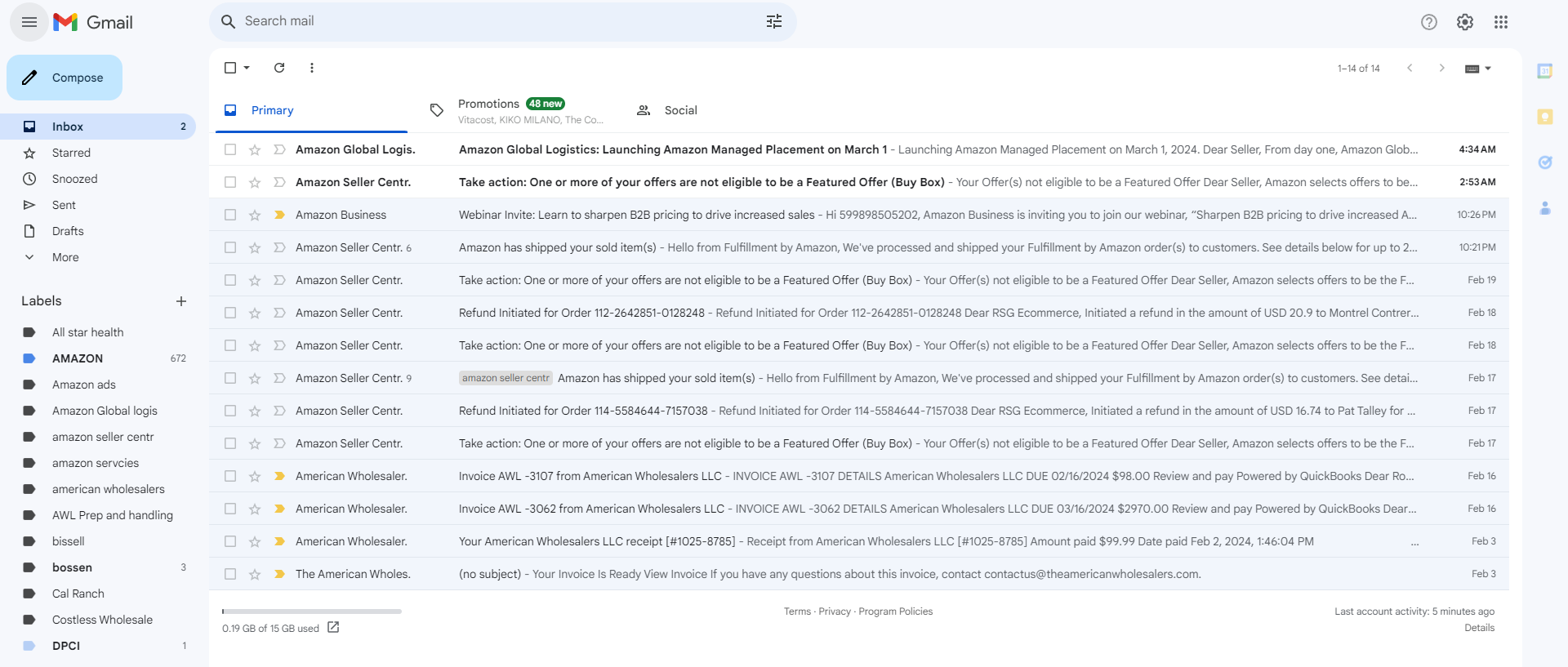Open the All star health label
Screen dimensions: 1568x667
98,332
